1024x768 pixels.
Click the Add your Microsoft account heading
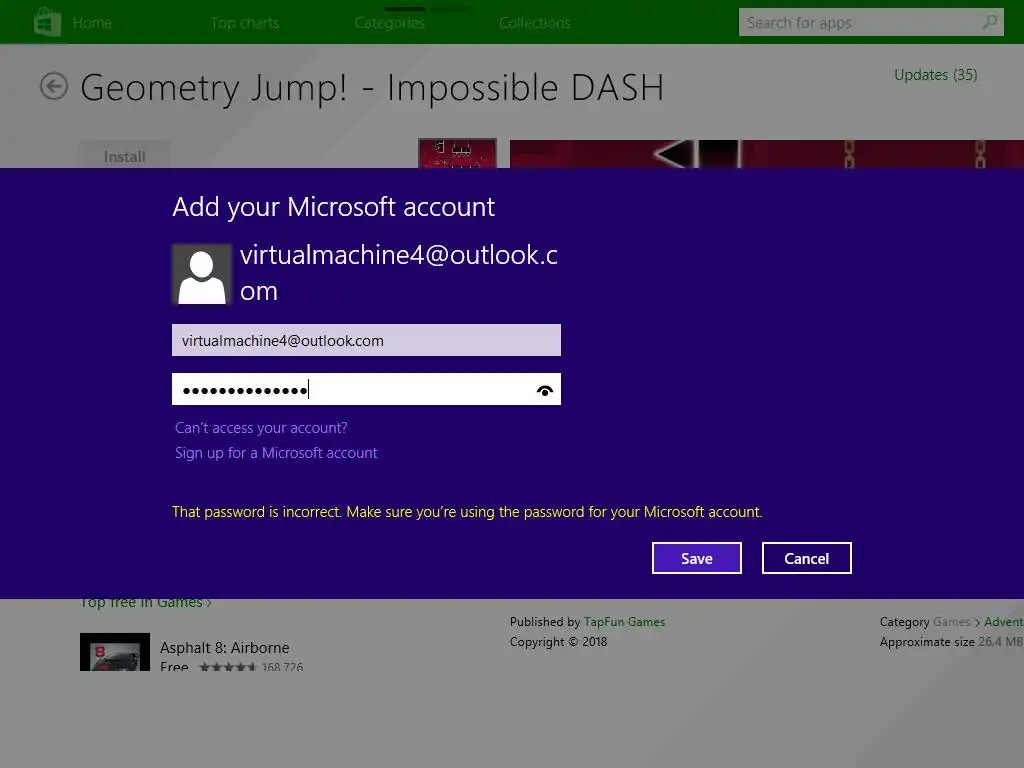tap(334, 207)
